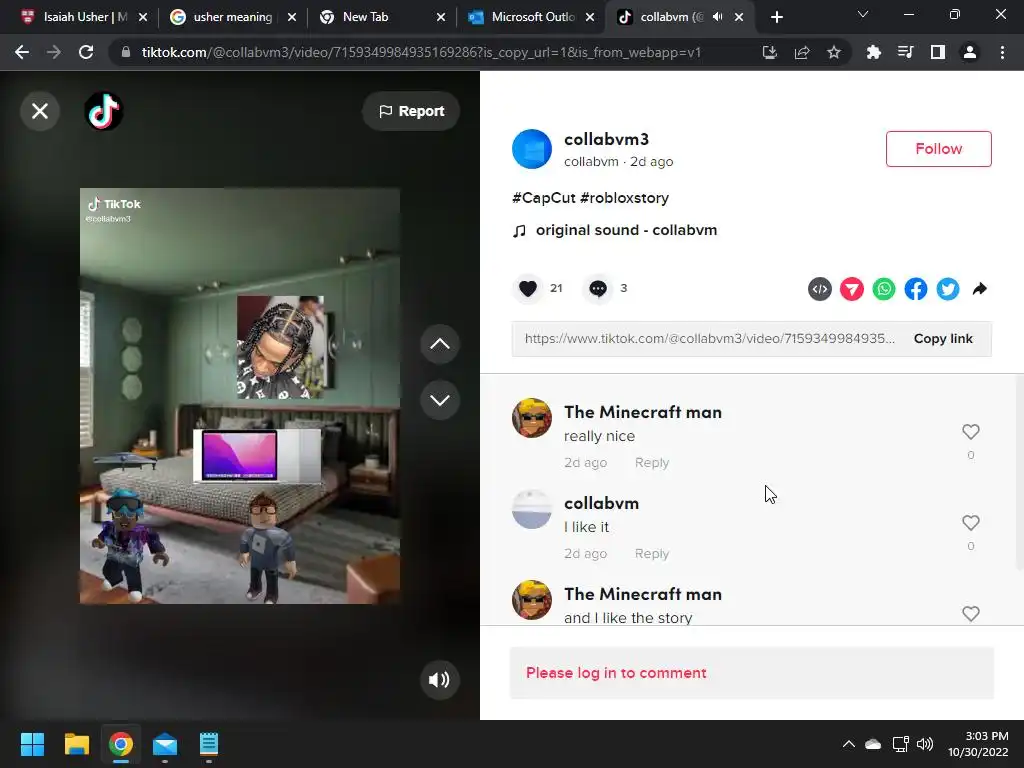Open Chrome profile icon
Image resolution: width=1024 pixels, height=768 pixels.
(x=970, y=52)
